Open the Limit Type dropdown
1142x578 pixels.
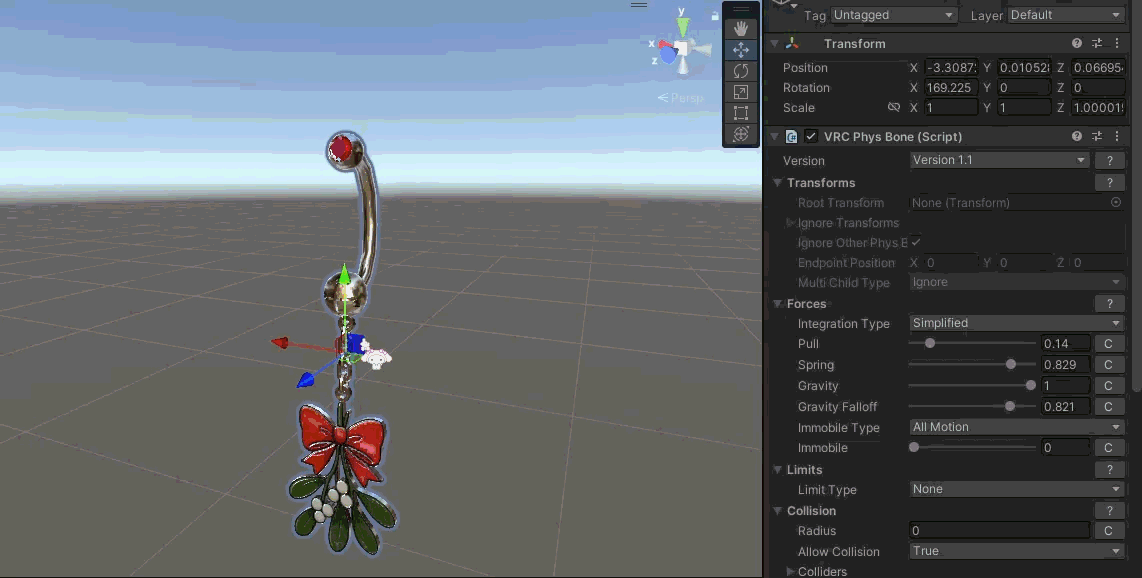pos(1016,489)
